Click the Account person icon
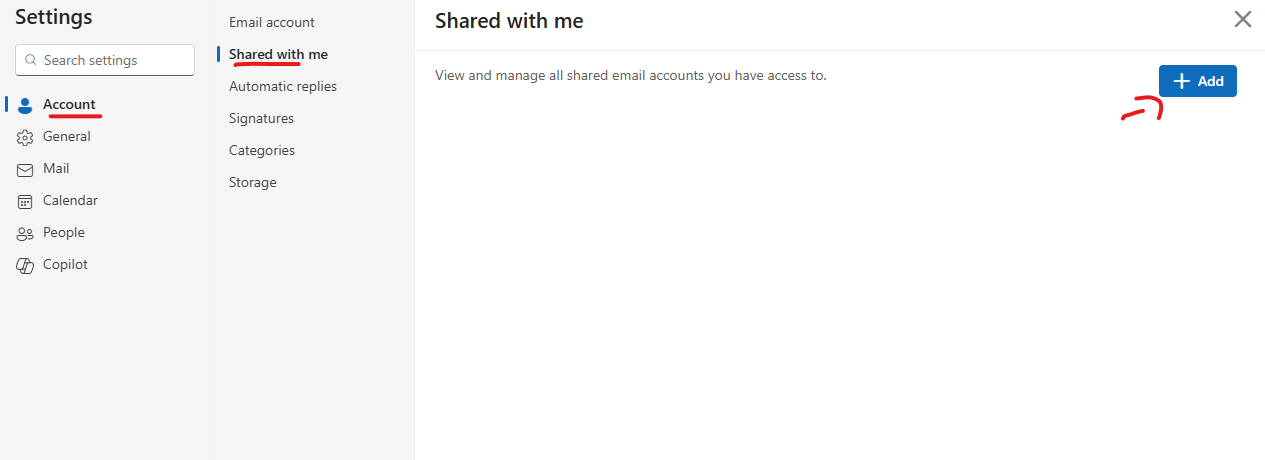1265x460 pixels. point(26,105)
